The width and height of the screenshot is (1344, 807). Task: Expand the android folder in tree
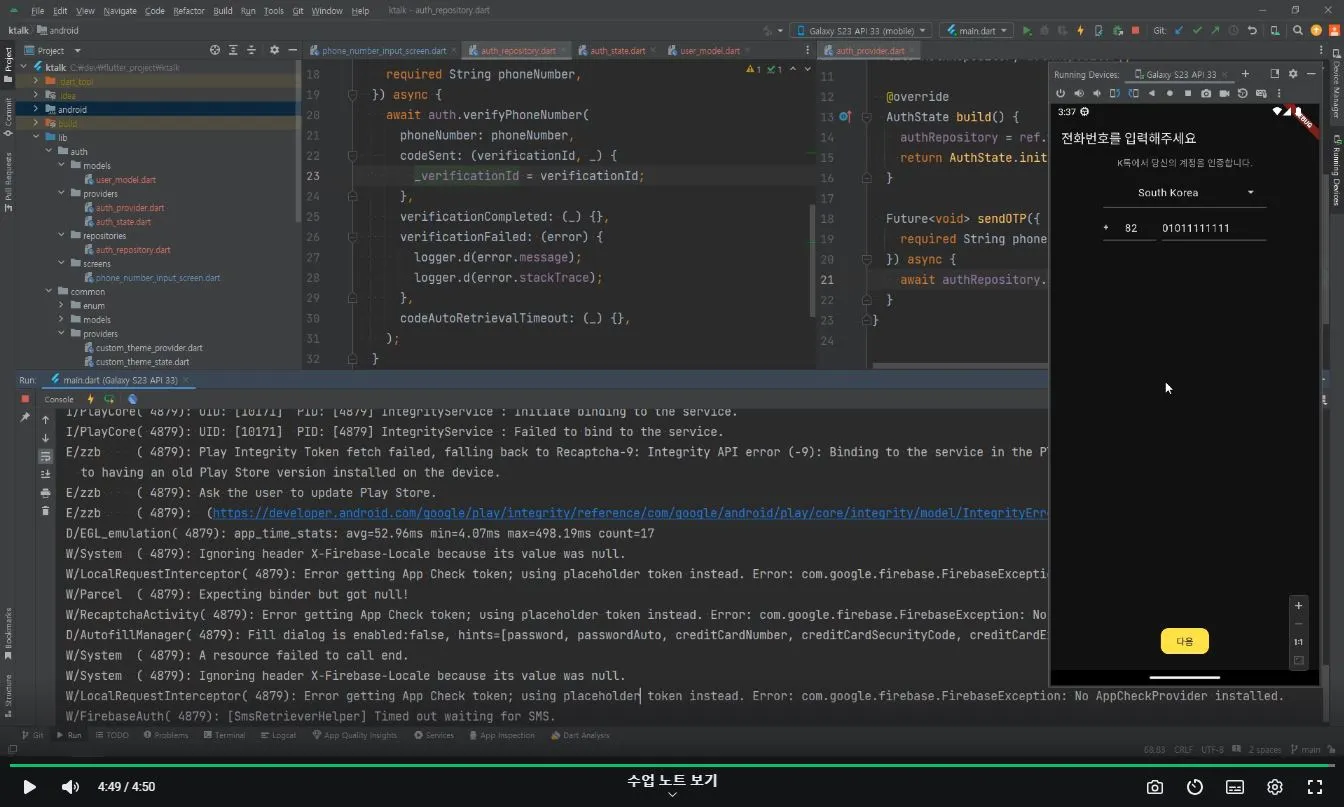(x=35, y=110)
